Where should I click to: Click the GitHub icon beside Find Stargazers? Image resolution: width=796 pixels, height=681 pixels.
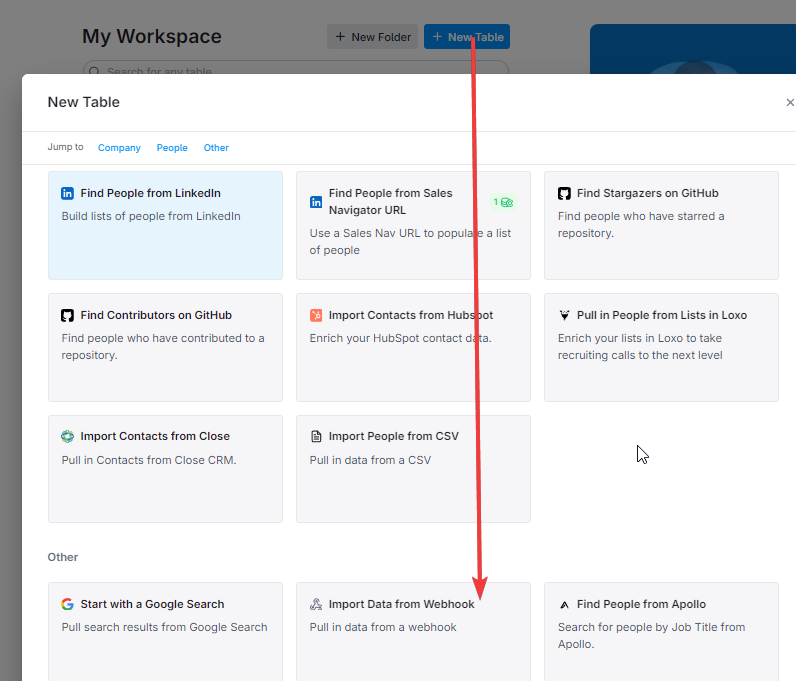pyautogui.click(x=564, y=194)
